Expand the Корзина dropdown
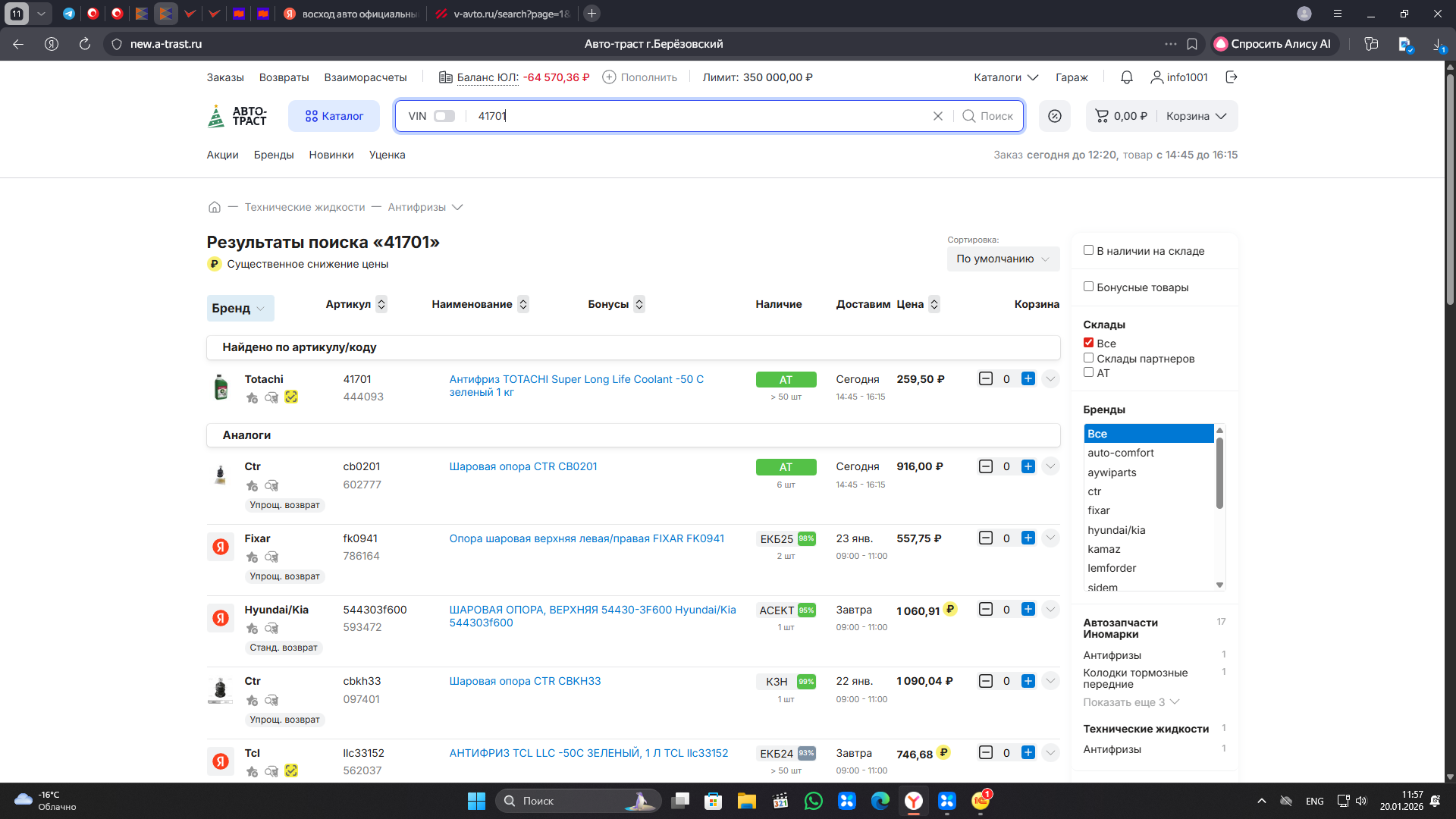 pos(1196,116)
